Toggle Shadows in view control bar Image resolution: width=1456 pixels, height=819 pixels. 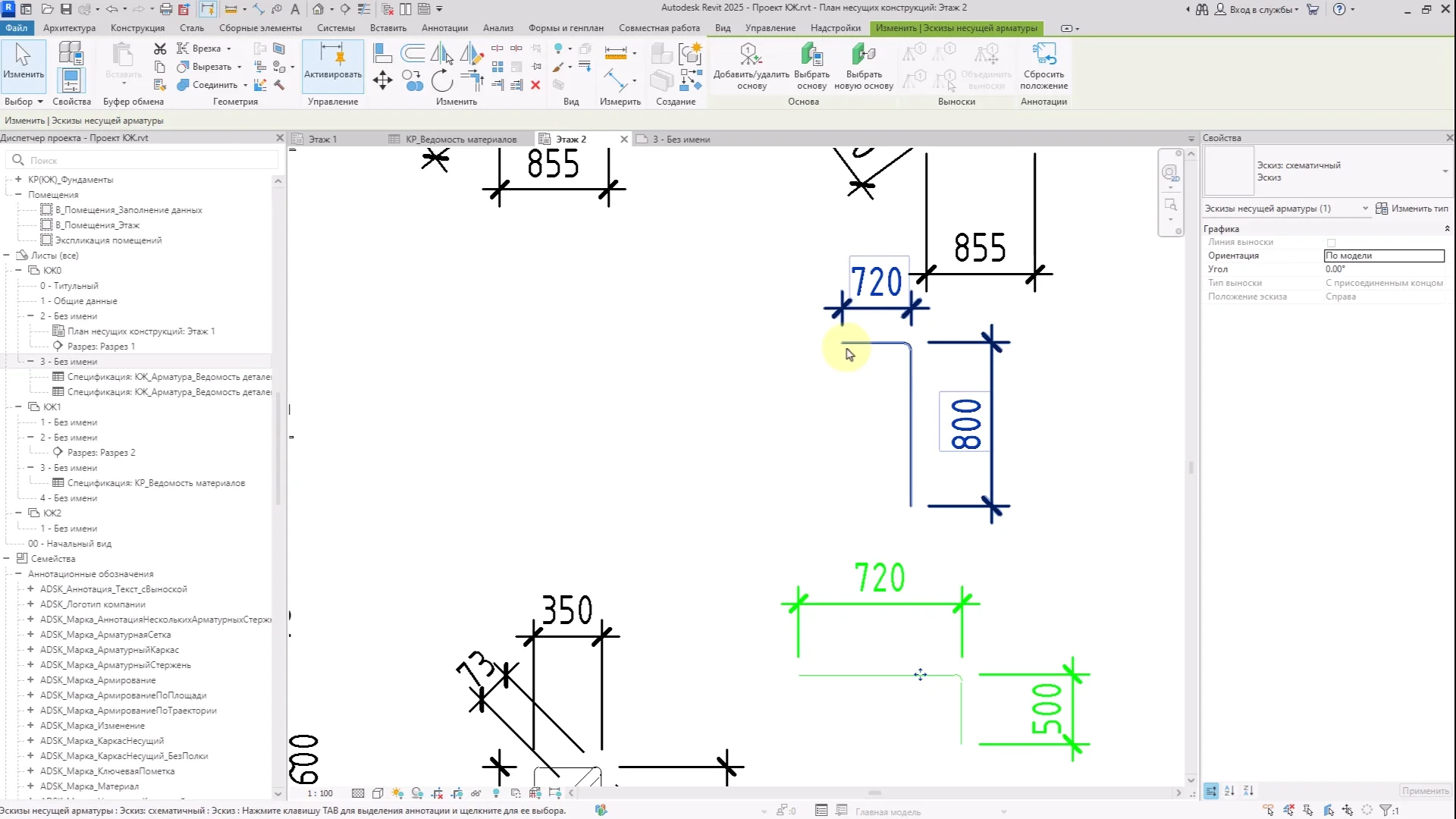417,793
